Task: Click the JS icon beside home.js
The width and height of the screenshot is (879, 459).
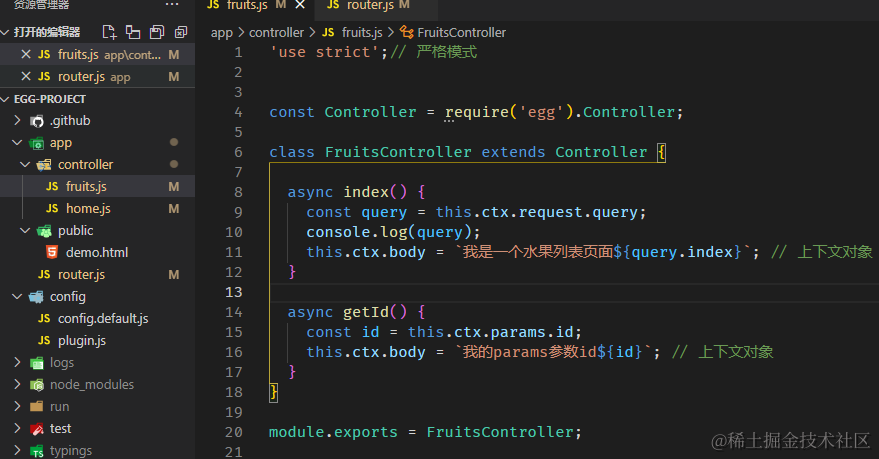Action: point(52,208)
